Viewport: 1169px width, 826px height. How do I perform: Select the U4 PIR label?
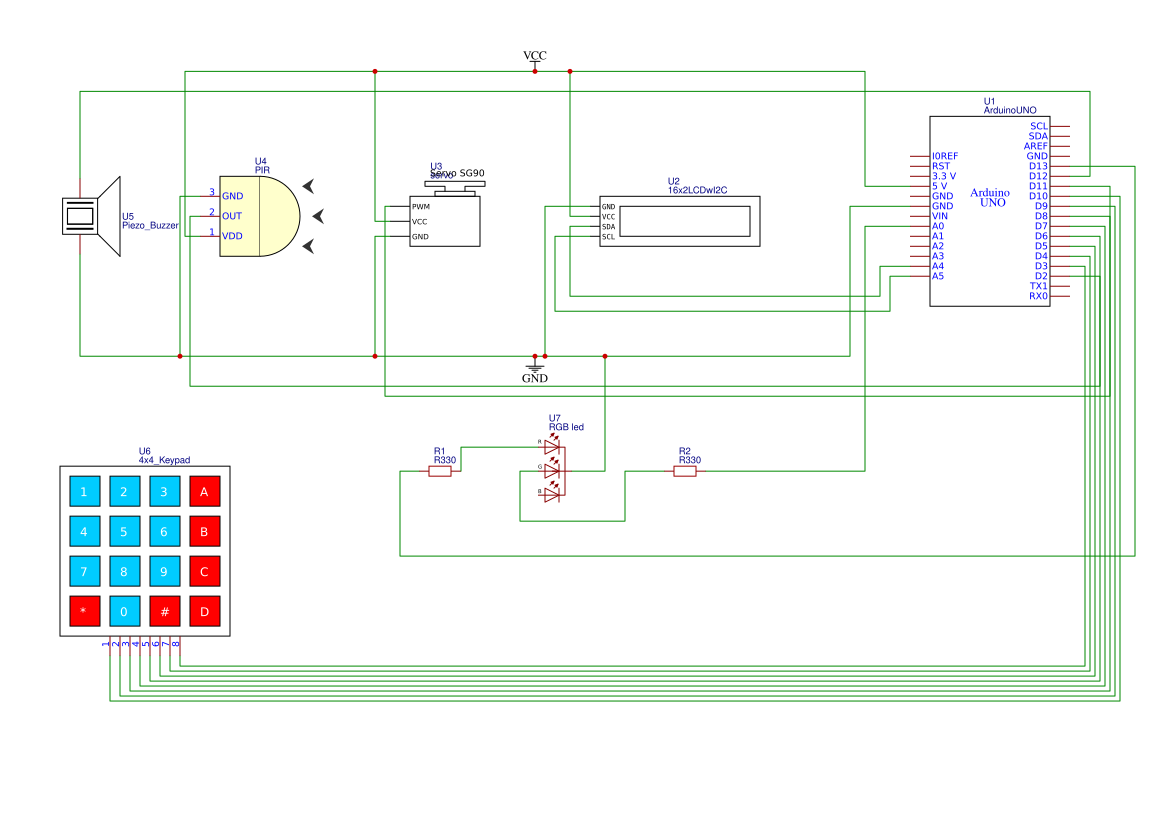pyautogui.click(x=262, y=165)
